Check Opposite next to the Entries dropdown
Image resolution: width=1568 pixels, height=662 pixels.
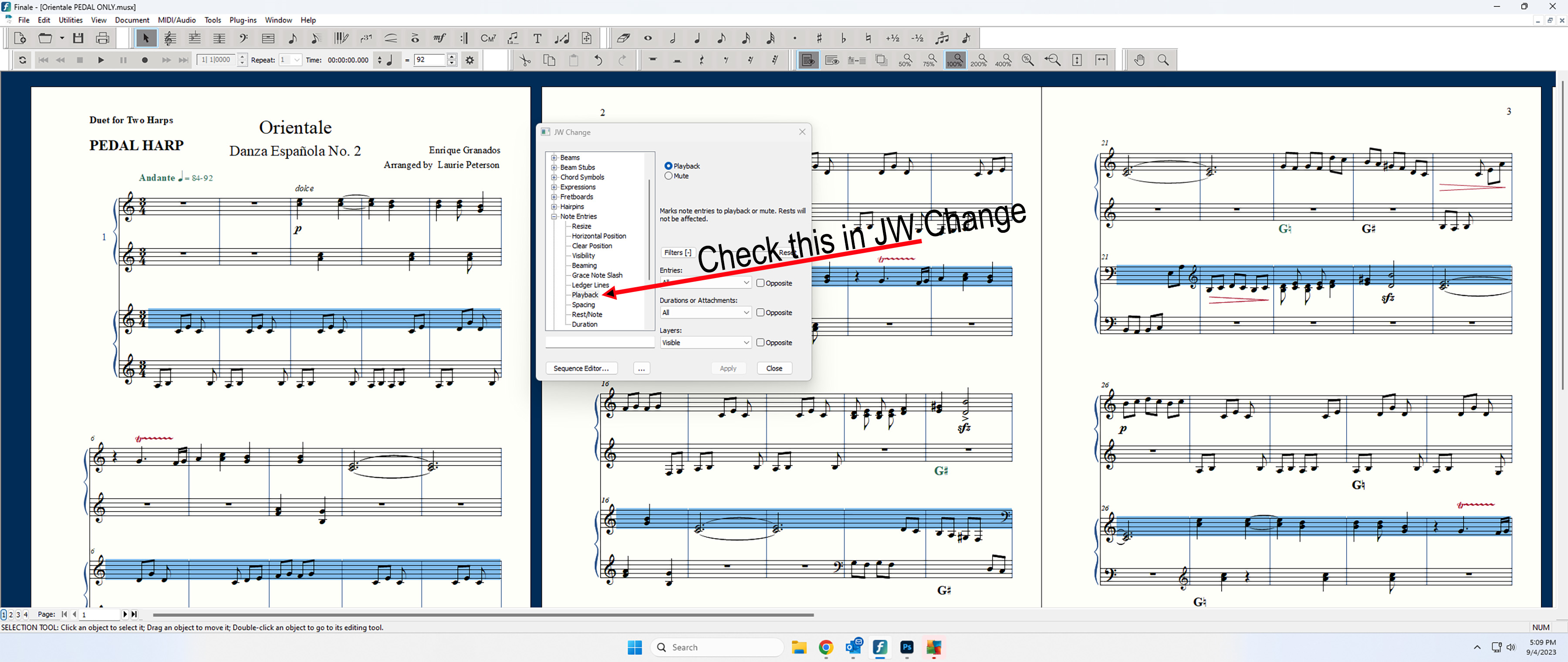coord(760,283)
